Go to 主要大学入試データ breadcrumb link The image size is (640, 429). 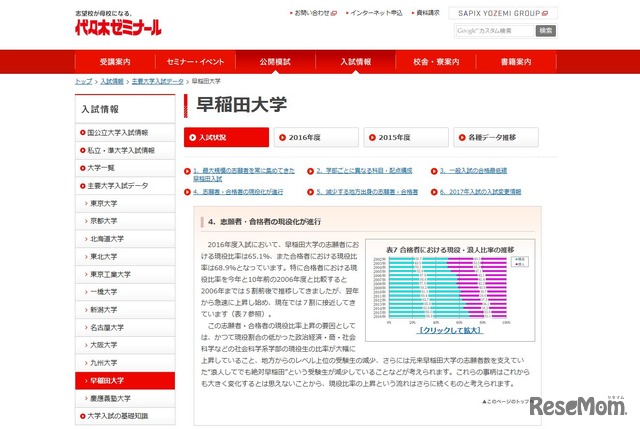pyautogui.click(x=158, y=81)
